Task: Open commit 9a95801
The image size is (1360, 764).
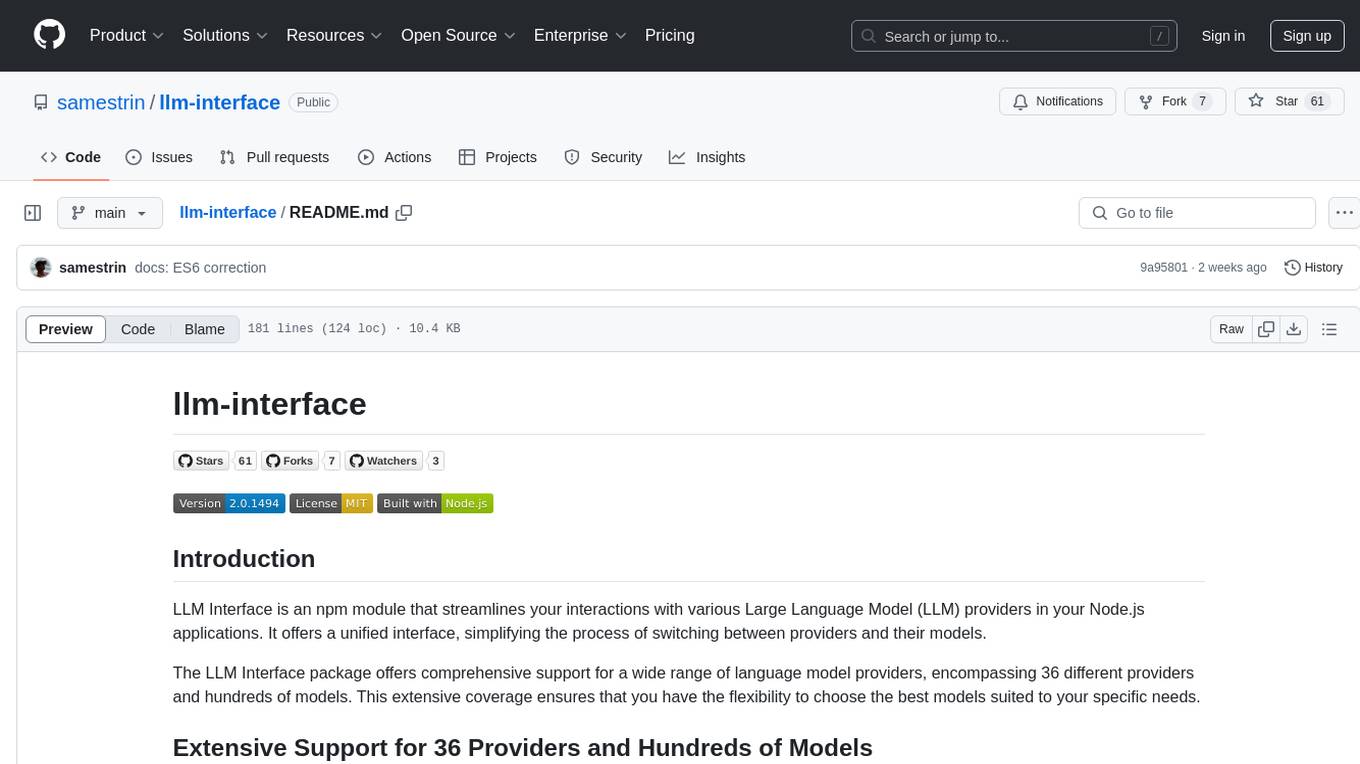Action: click(x=1164, y=268)
